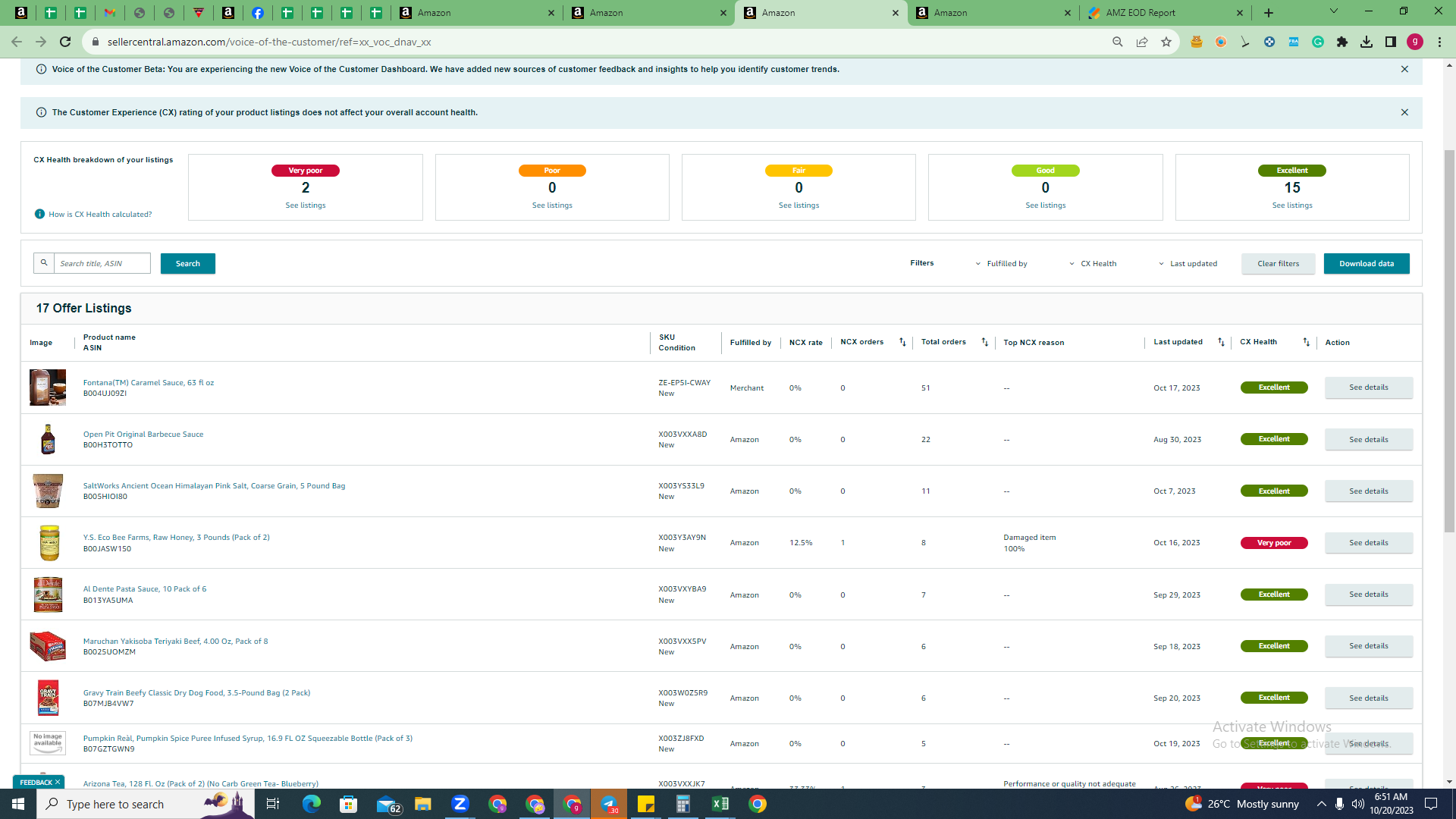The height and width of the screenshot is (819, 1456).
Task: Open the tab search chevron
Action: tap(1333, 11)
